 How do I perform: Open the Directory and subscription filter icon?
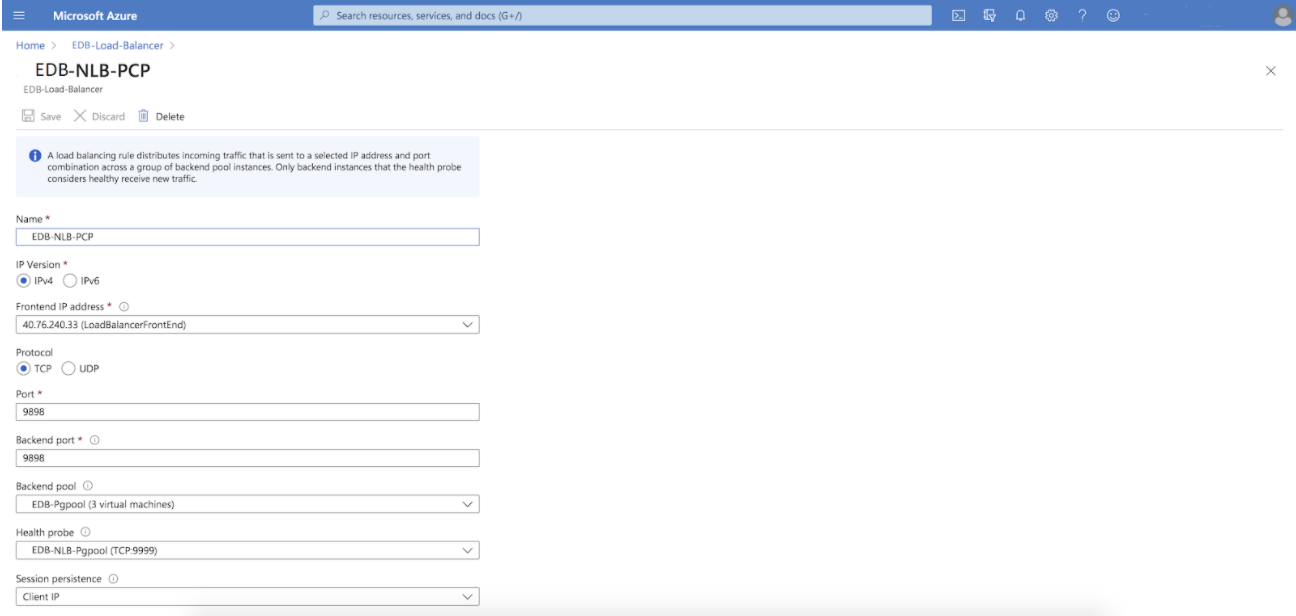click(989, 15)
